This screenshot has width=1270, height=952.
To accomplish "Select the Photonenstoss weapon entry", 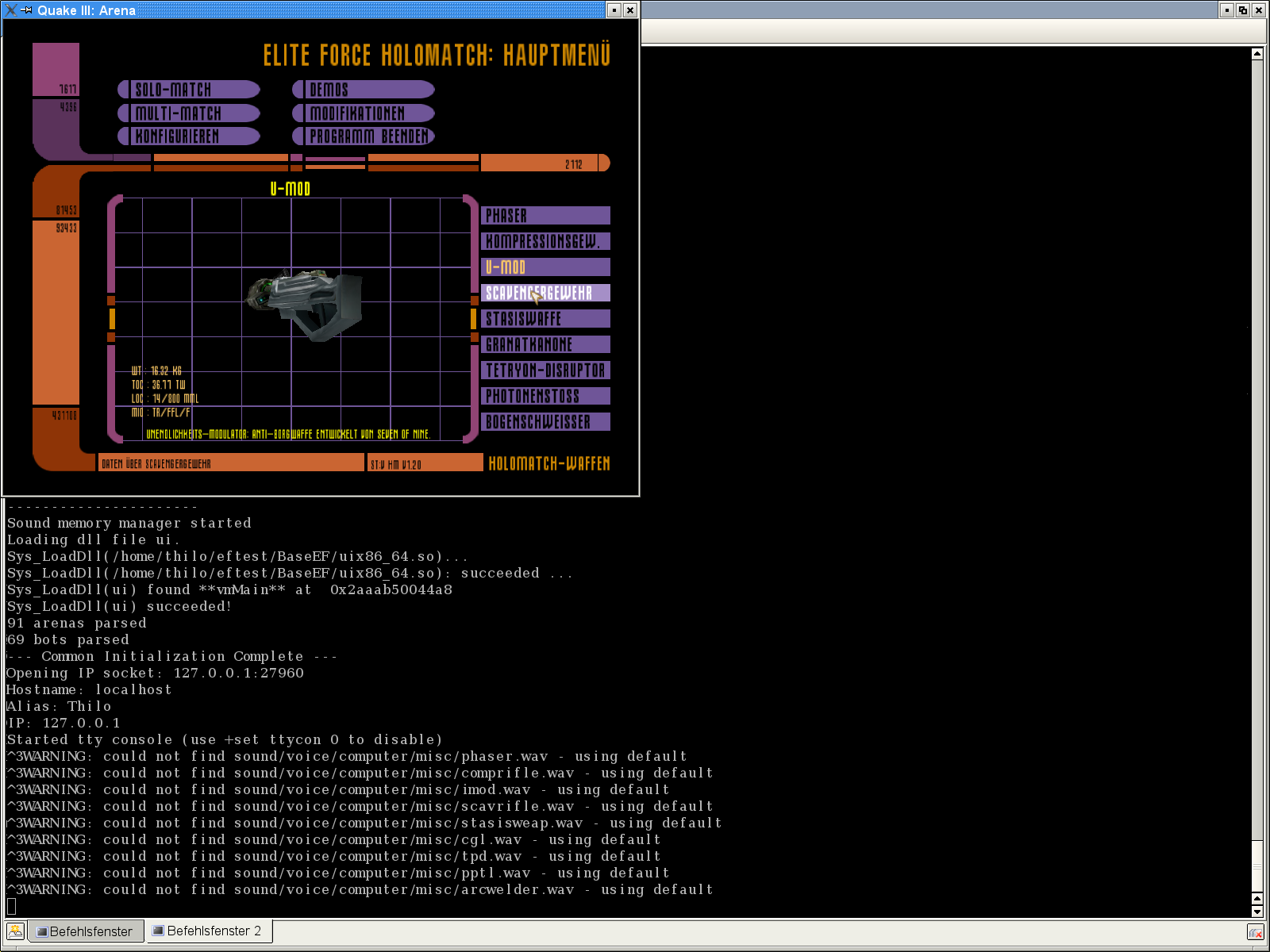I will click(x=545, y=396).
